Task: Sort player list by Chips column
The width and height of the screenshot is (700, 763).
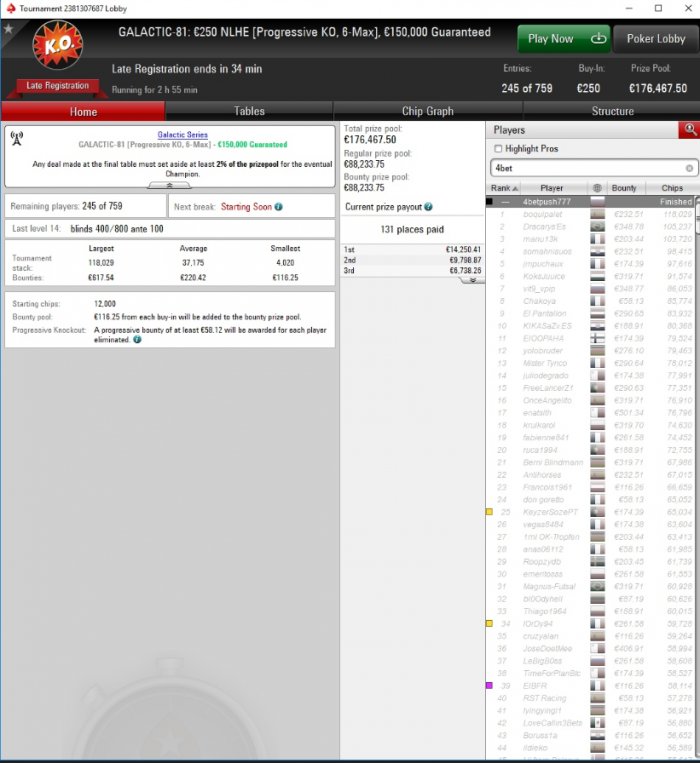Action: 672,188
